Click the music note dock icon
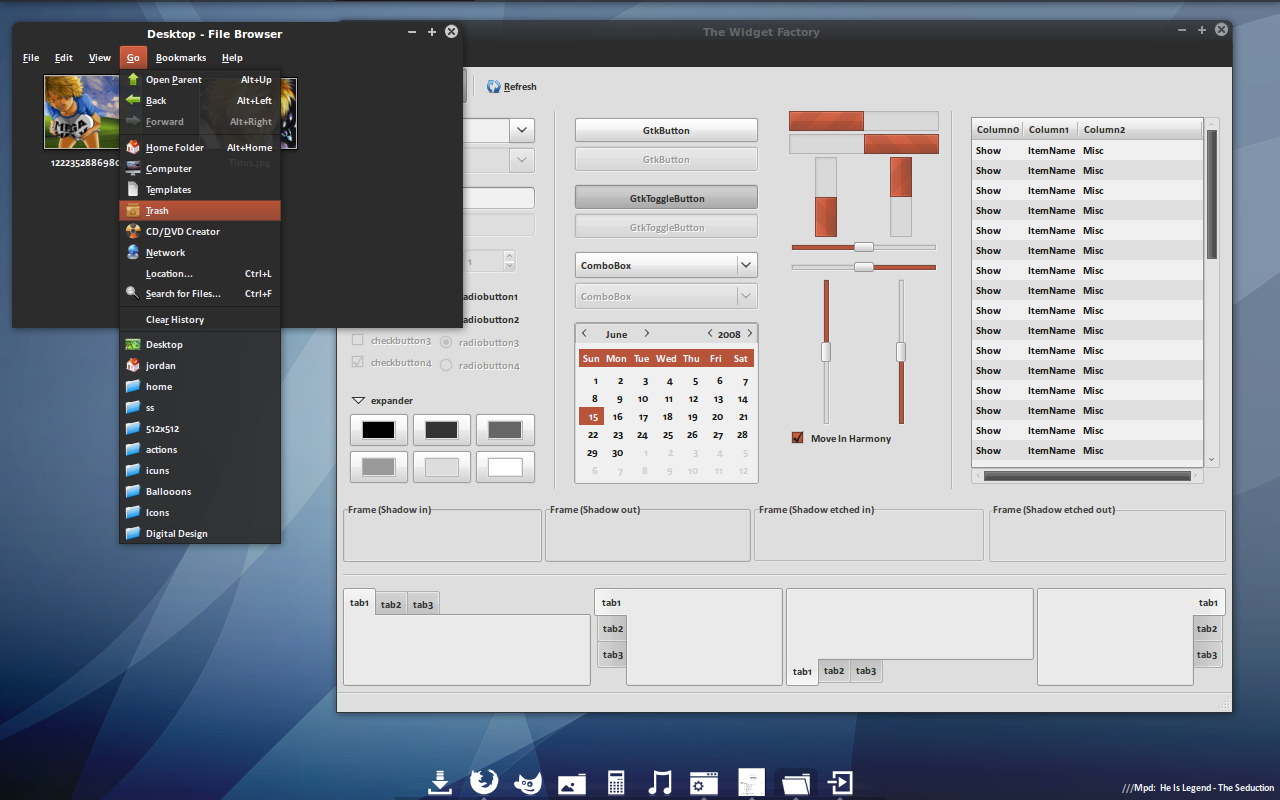Screen dimensions: 1280x800 point(659,782)
